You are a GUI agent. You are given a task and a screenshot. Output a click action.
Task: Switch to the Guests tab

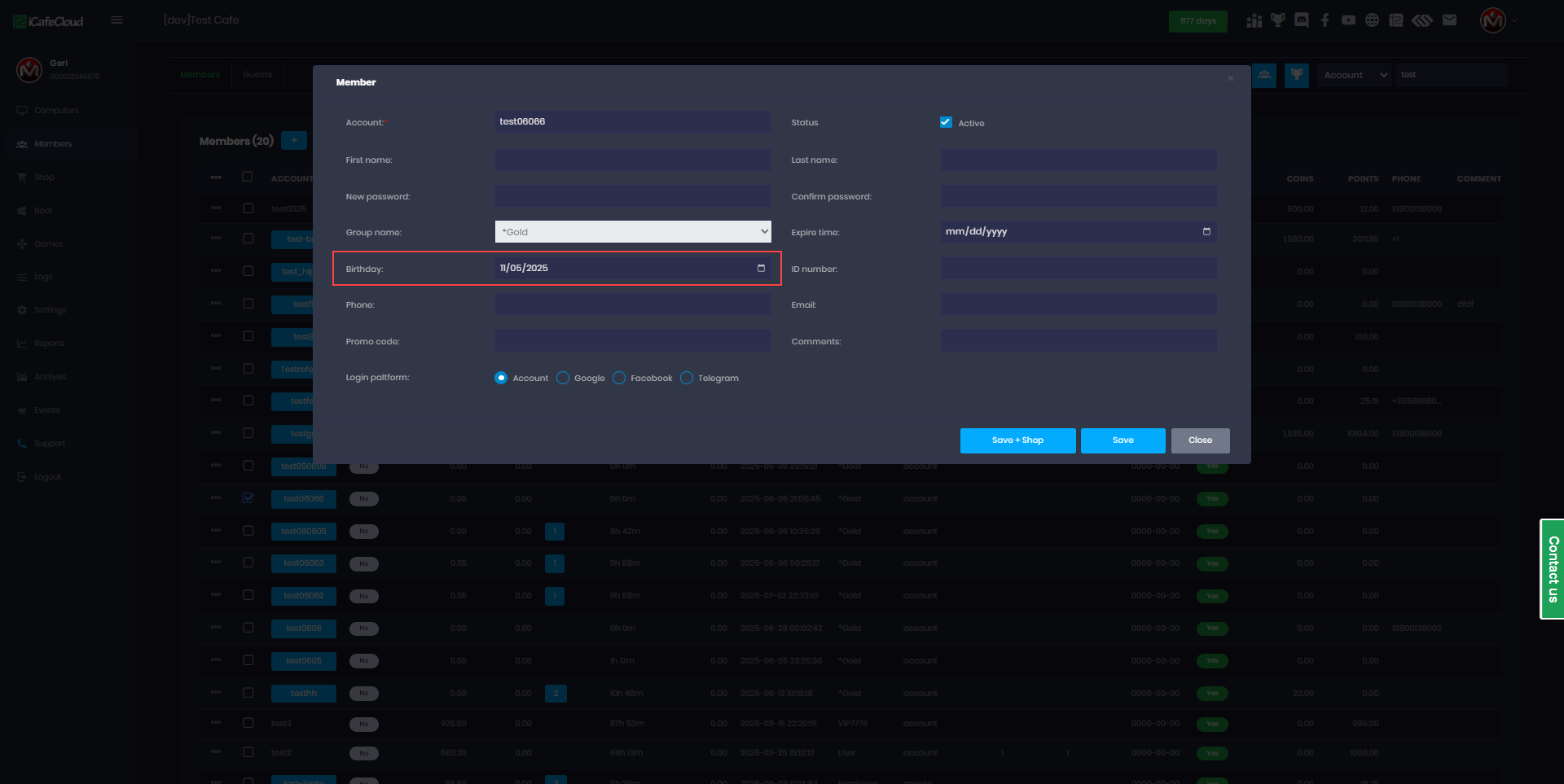[257, 75]
